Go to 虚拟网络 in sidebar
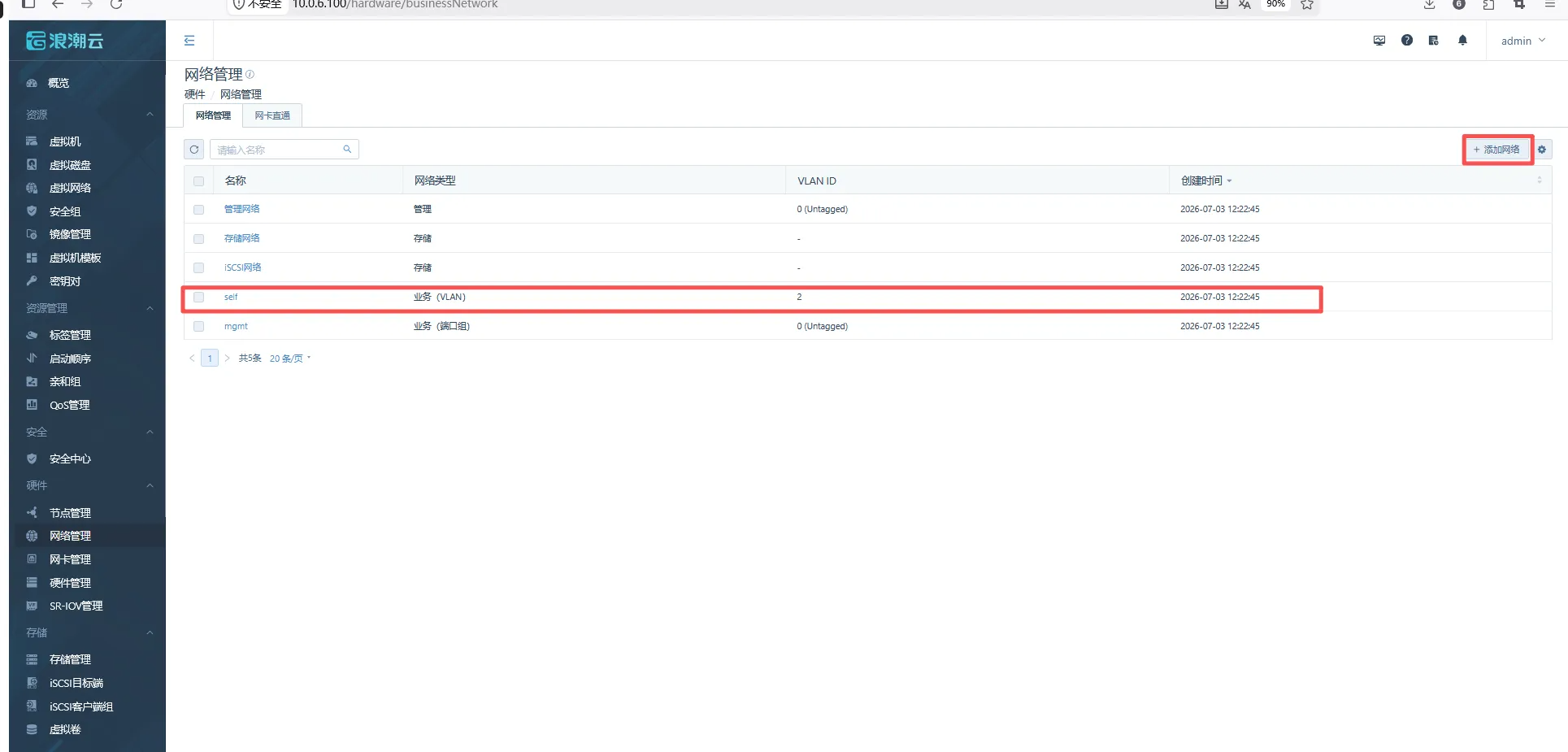The height and width of the screenshot is (752, 1568). point(70,188)
